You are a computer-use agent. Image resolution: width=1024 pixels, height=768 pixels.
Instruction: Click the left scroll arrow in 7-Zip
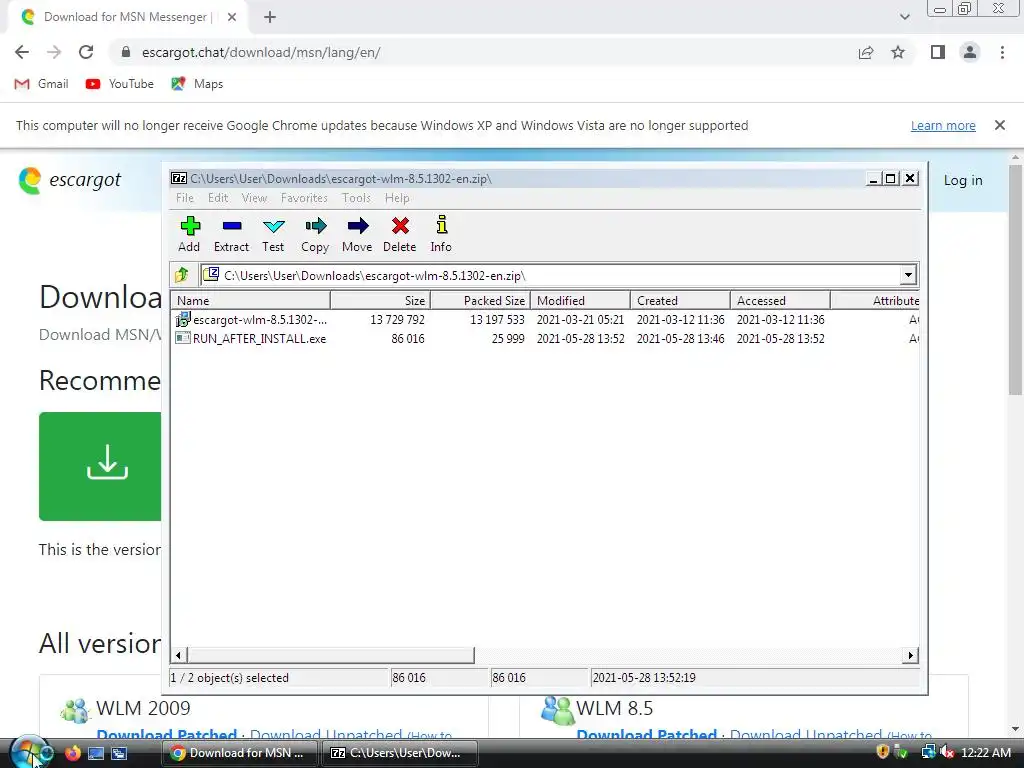pos(180,655)
